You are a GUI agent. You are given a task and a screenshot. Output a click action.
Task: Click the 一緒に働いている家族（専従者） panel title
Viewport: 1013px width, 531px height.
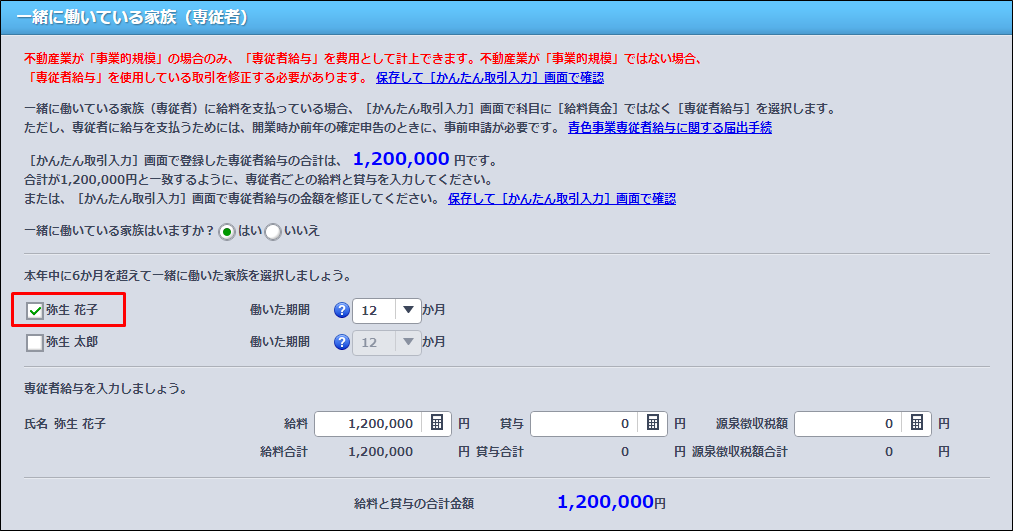click(x=132, y=17)
